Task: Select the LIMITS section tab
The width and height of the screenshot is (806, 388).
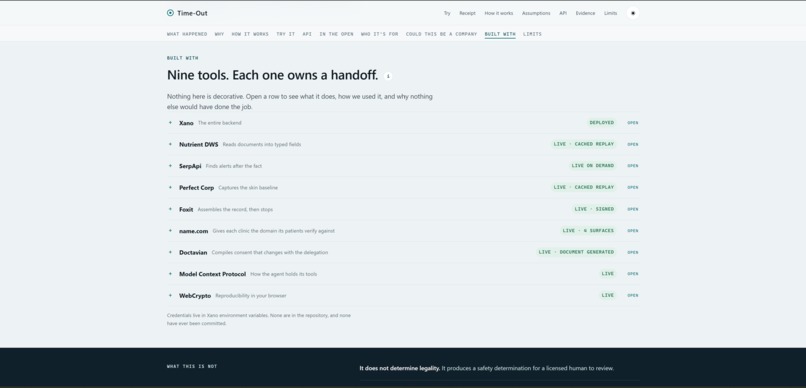Action: coord(532,34)
